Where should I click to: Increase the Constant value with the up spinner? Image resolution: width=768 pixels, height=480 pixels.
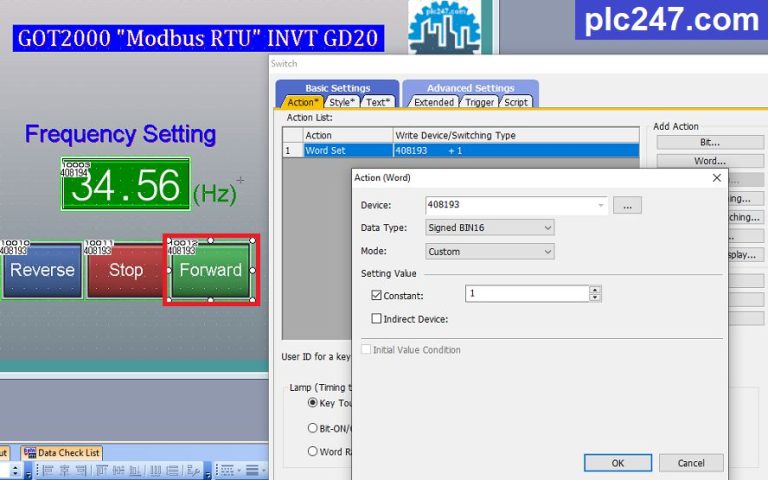click(595, 290)
